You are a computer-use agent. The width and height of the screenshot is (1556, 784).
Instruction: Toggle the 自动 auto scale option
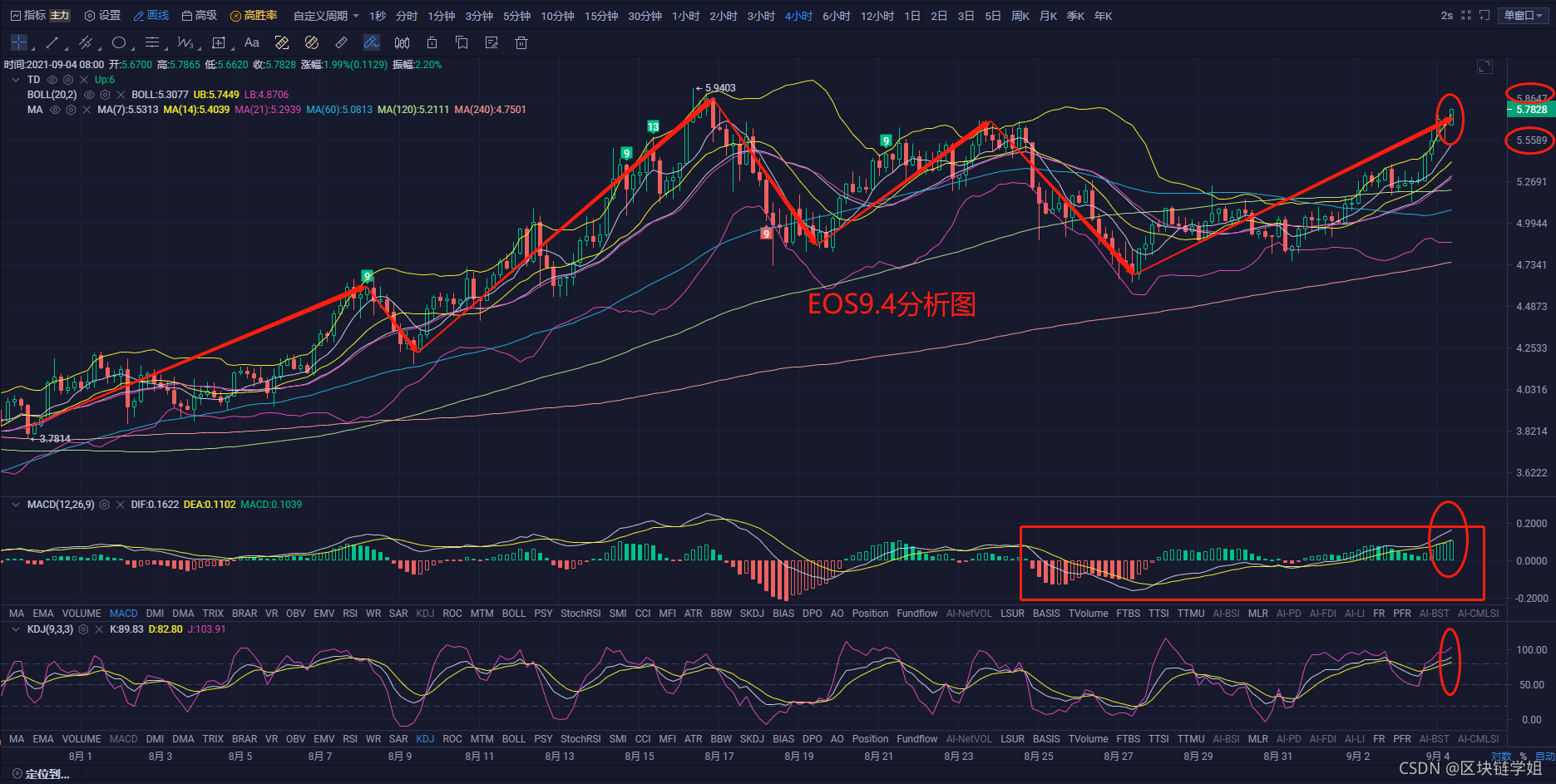(1544, 756)
